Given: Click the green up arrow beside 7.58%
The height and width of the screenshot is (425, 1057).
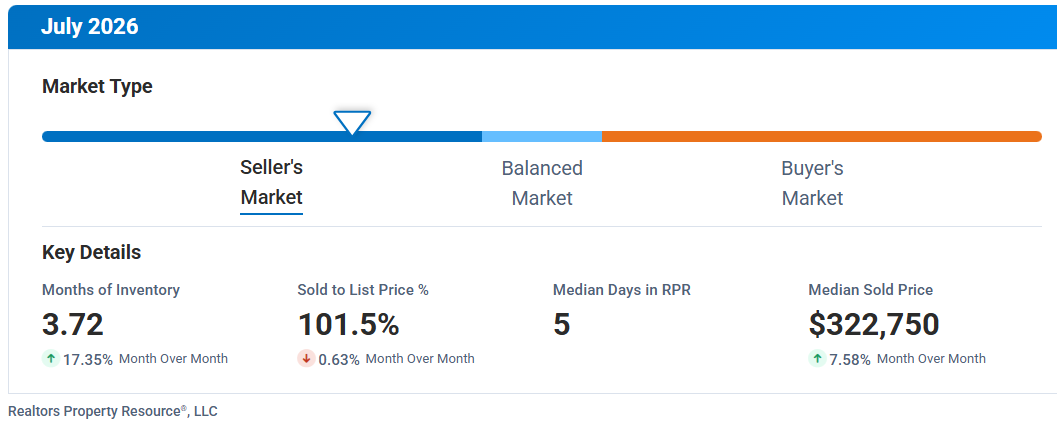Looking at the screenshot, I should pyautogui.click(x=817, y=359).
